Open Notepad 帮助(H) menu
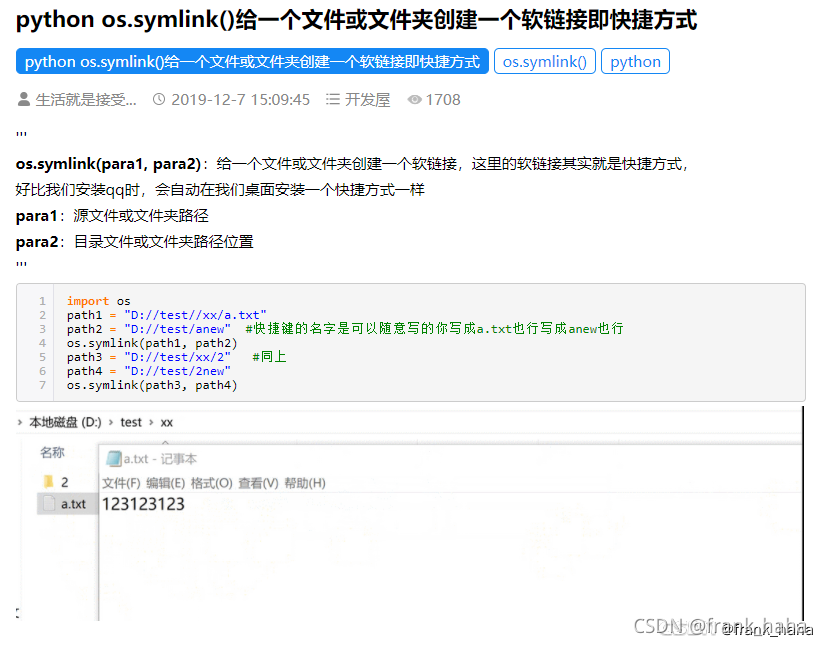822x646 pixels. [305, 483]
